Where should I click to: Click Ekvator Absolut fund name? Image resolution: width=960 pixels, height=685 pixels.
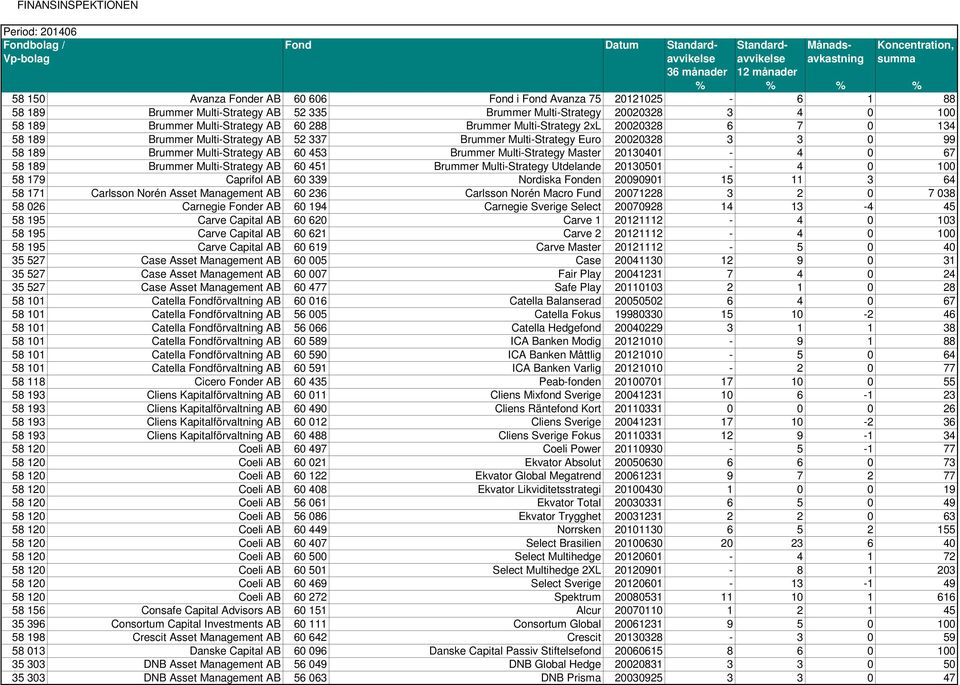coord(563,463)
